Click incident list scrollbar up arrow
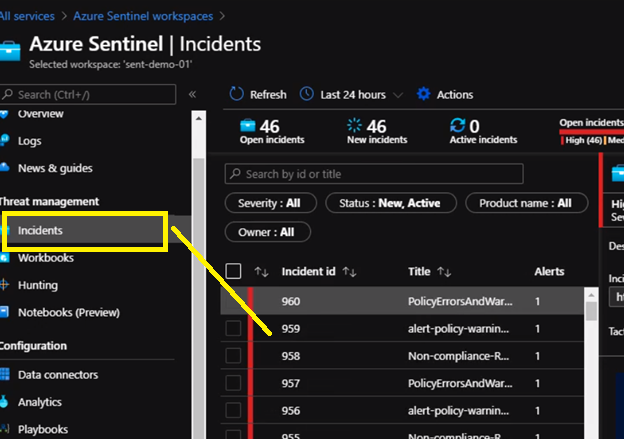624x442 pixels. (591, 295)
